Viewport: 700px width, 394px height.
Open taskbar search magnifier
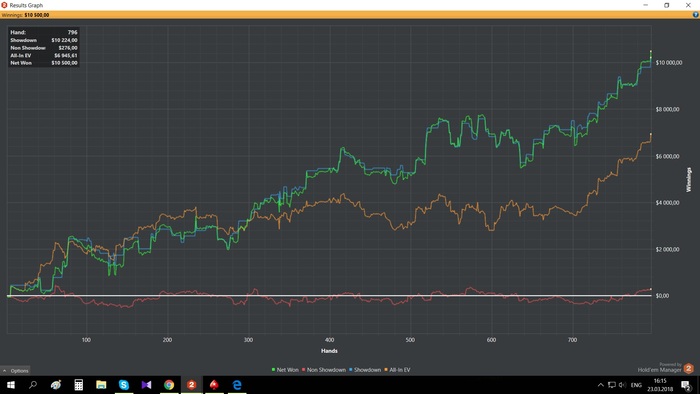33,385
